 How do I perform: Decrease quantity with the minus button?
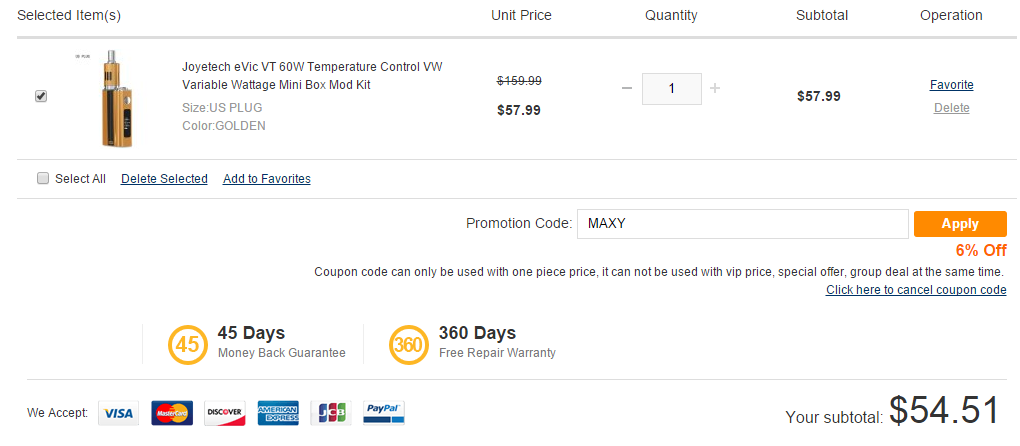627,88
